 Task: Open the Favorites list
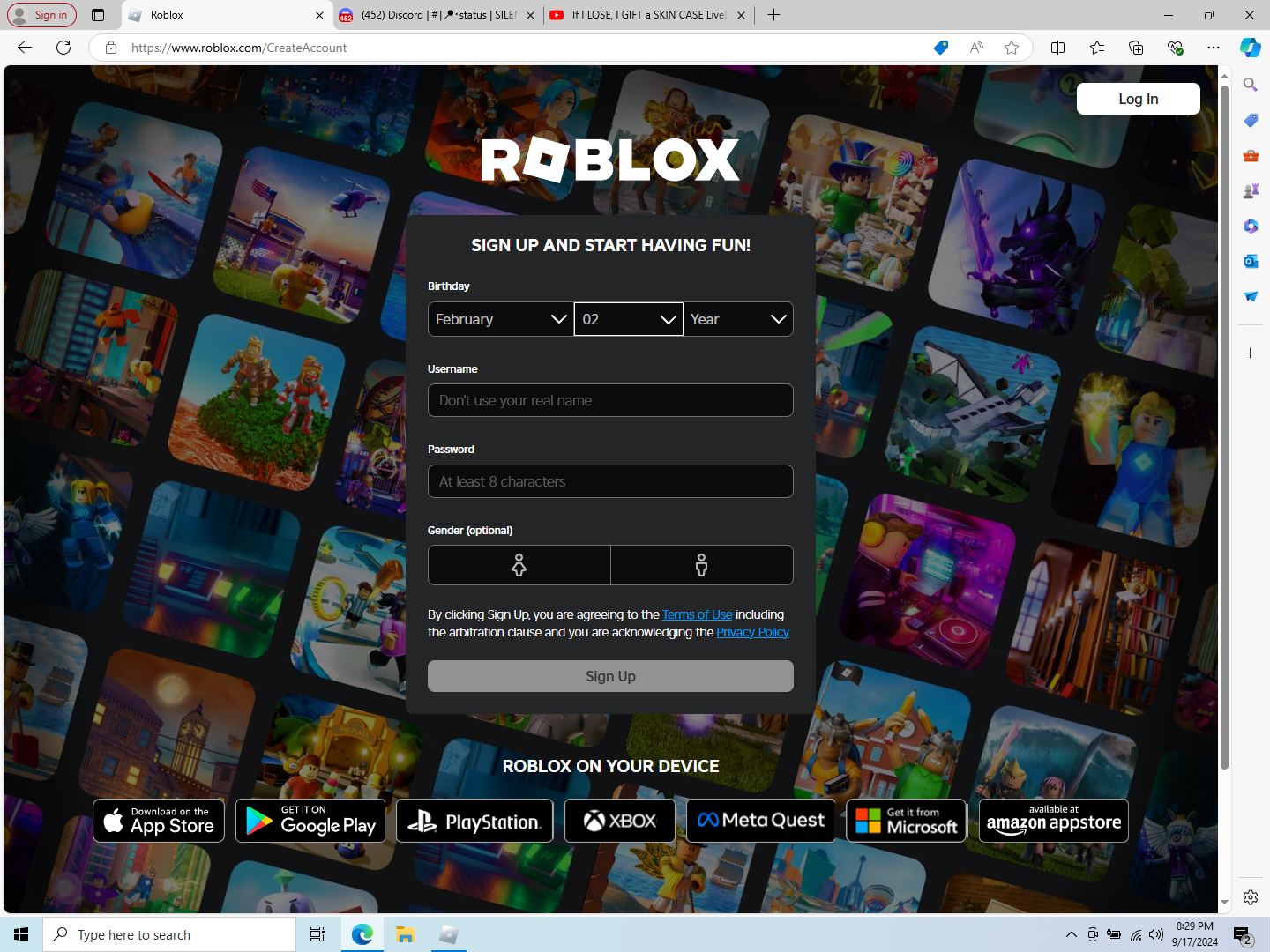click(1097, 48)
